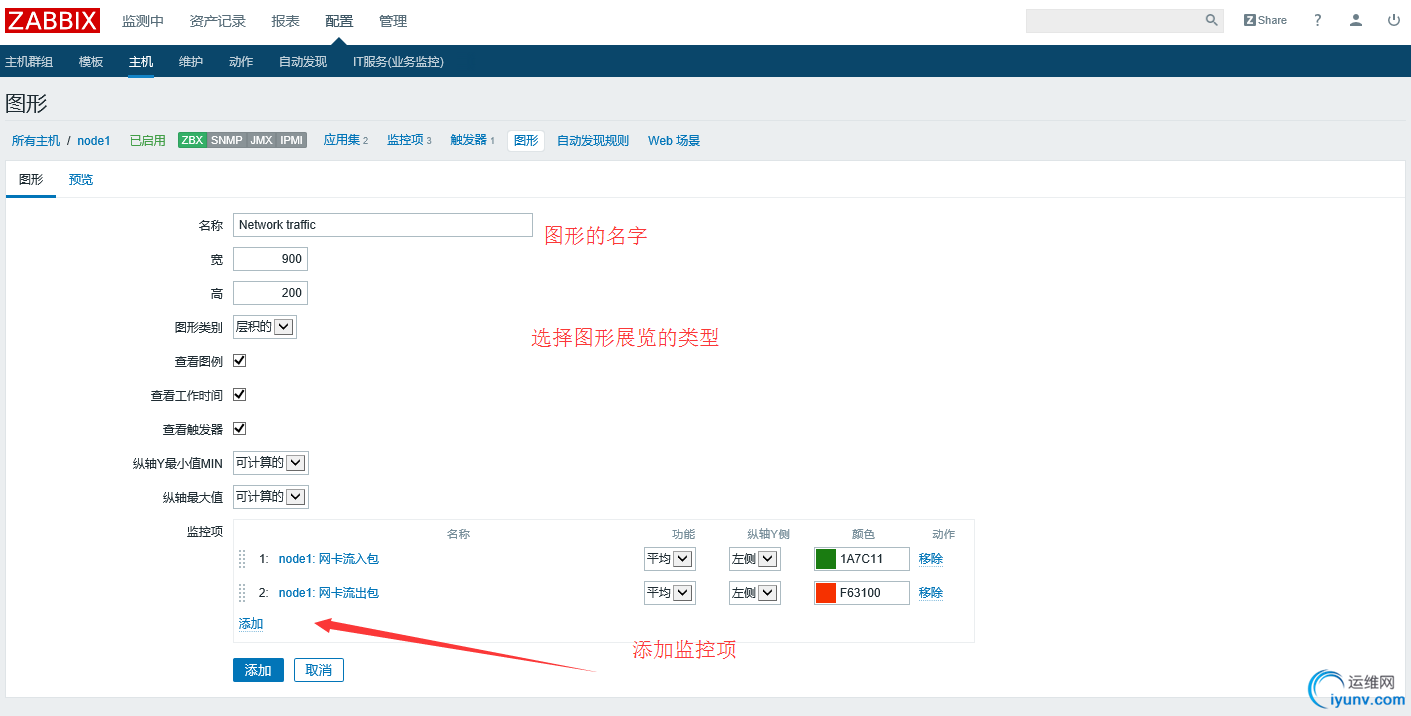Viewport: 1411px width, 716px height.
Task: Click blue 添加 submit button
Action: coord(258,670)
